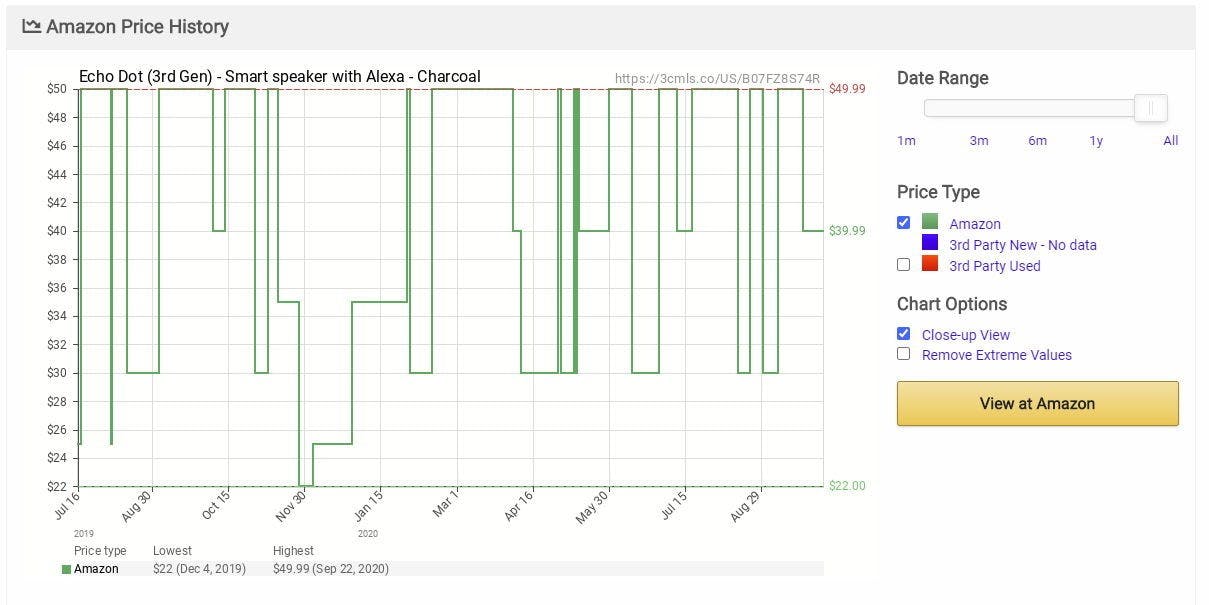Select the All date range option
The width and height of the screenshot is (1209, 605).
click(1170, 141)
